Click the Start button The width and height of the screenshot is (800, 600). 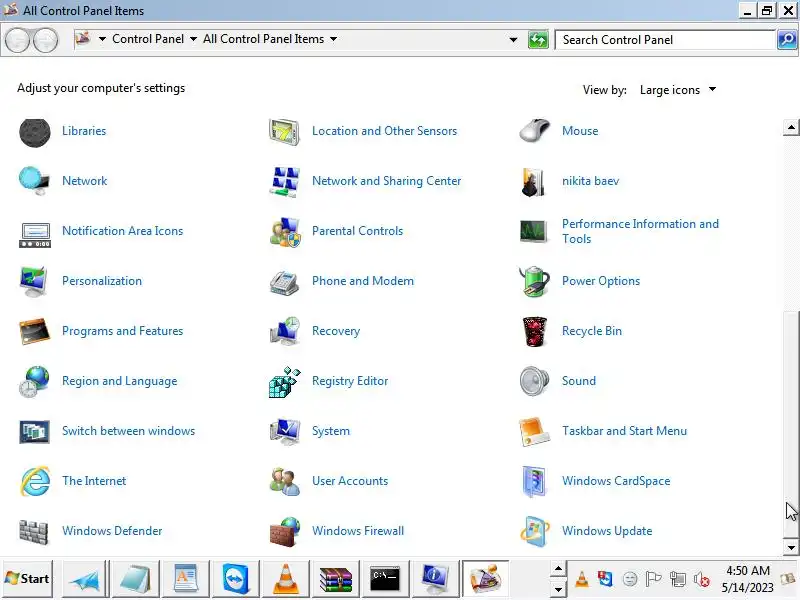27,579
